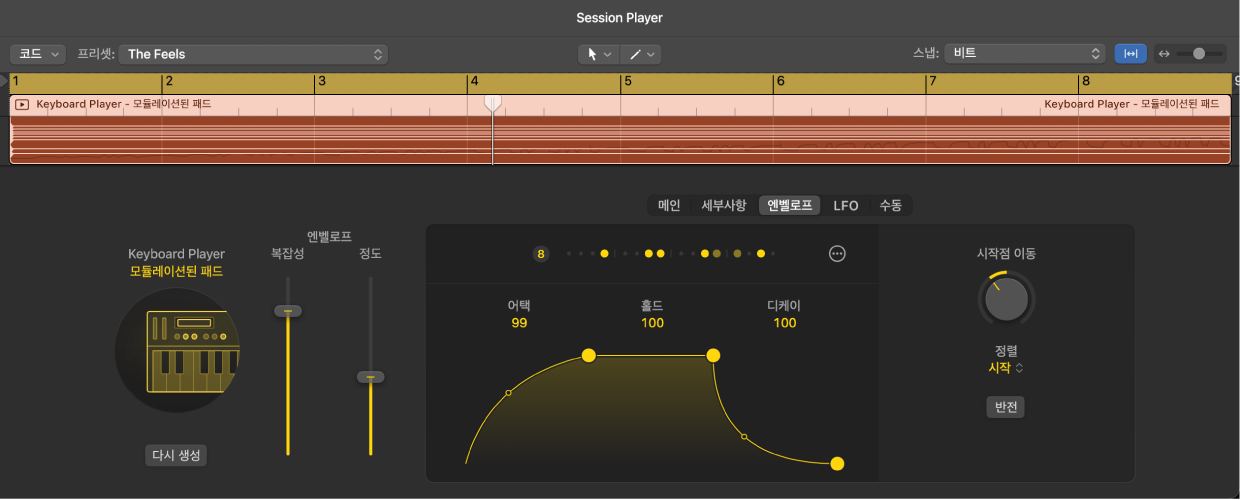This screenshot has height=500, width=1240.
Task: Click the 복잡성 slider handle
Action: point(288,311)
